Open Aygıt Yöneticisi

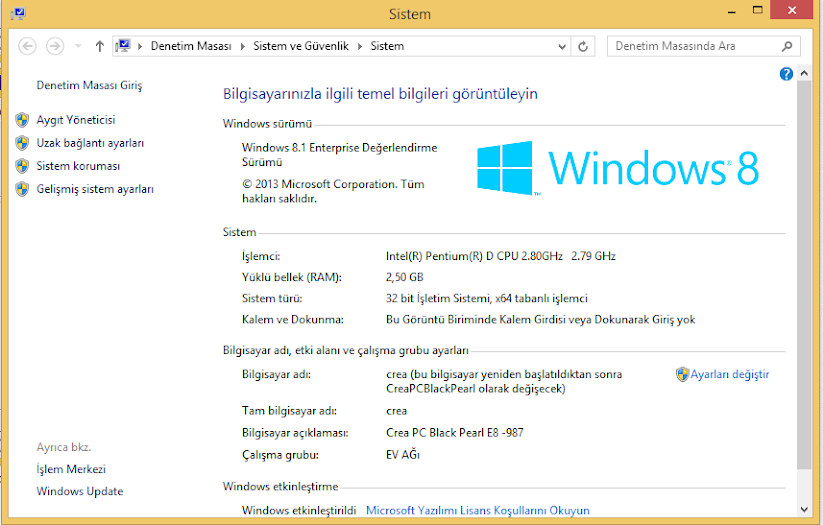coord(76,120)
